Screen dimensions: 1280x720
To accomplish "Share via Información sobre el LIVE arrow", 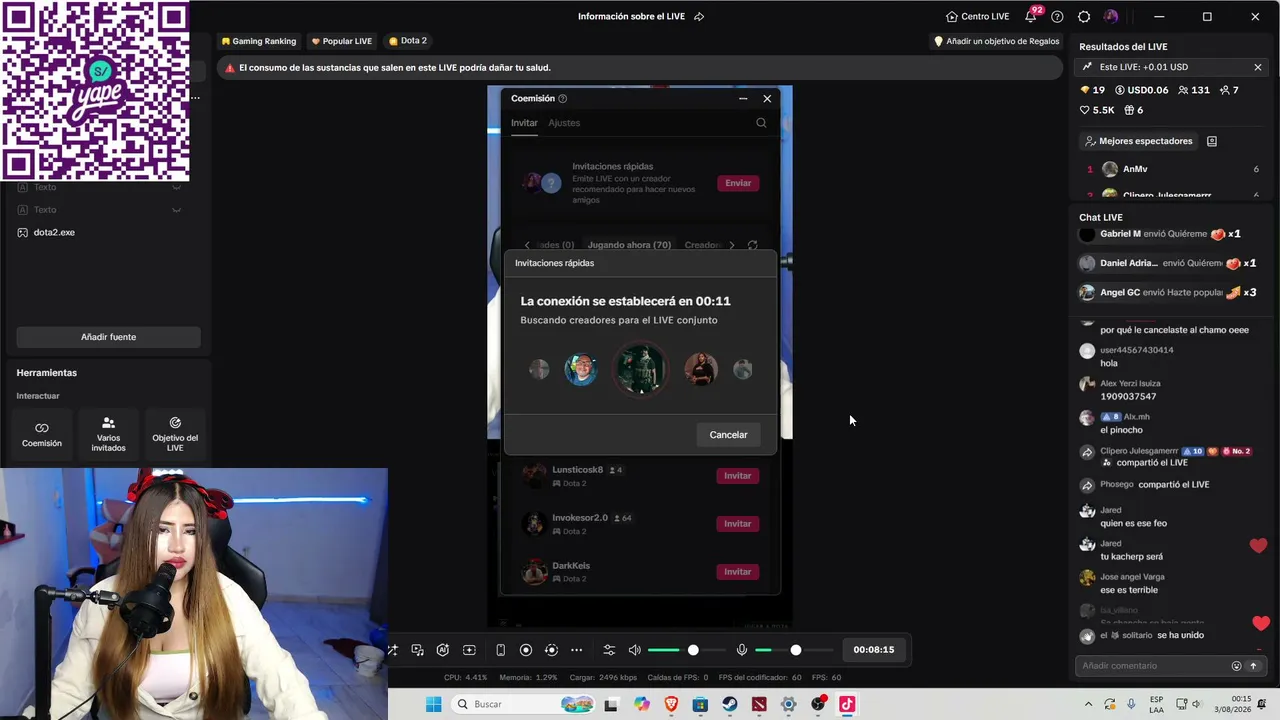I will pyautogui.click(x=699, y=17).
